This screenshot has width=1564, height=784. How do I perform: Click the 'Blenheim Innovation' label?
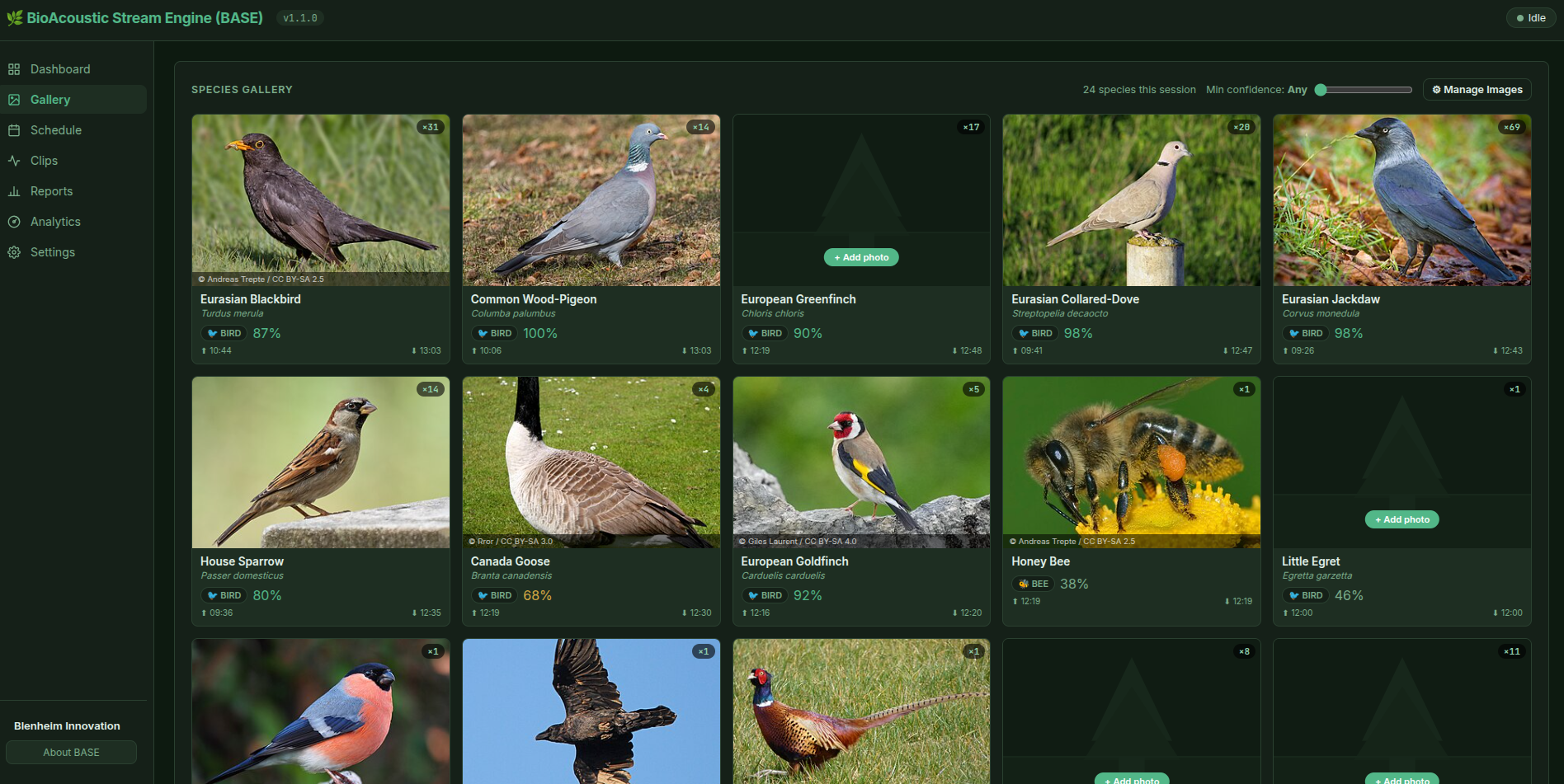point(67,726)
